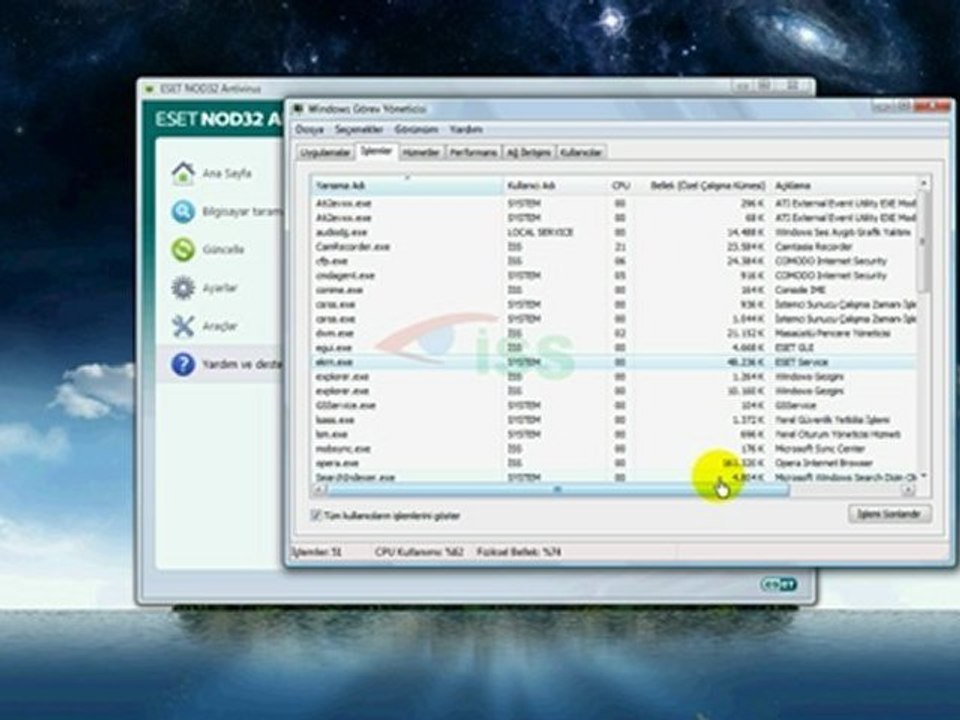Close the Windows Görev Yöneticisi window
The height and width of the screenshot is (720, 960).
pyautogui.click(x=934, y=107)
